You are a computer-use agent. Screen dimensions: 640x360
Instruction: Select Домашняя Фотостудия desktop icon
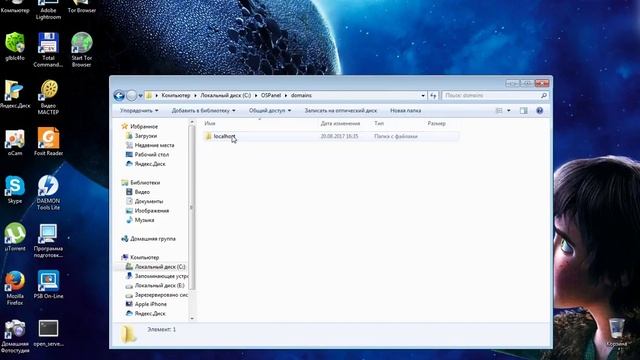click(x=15, y=336)
